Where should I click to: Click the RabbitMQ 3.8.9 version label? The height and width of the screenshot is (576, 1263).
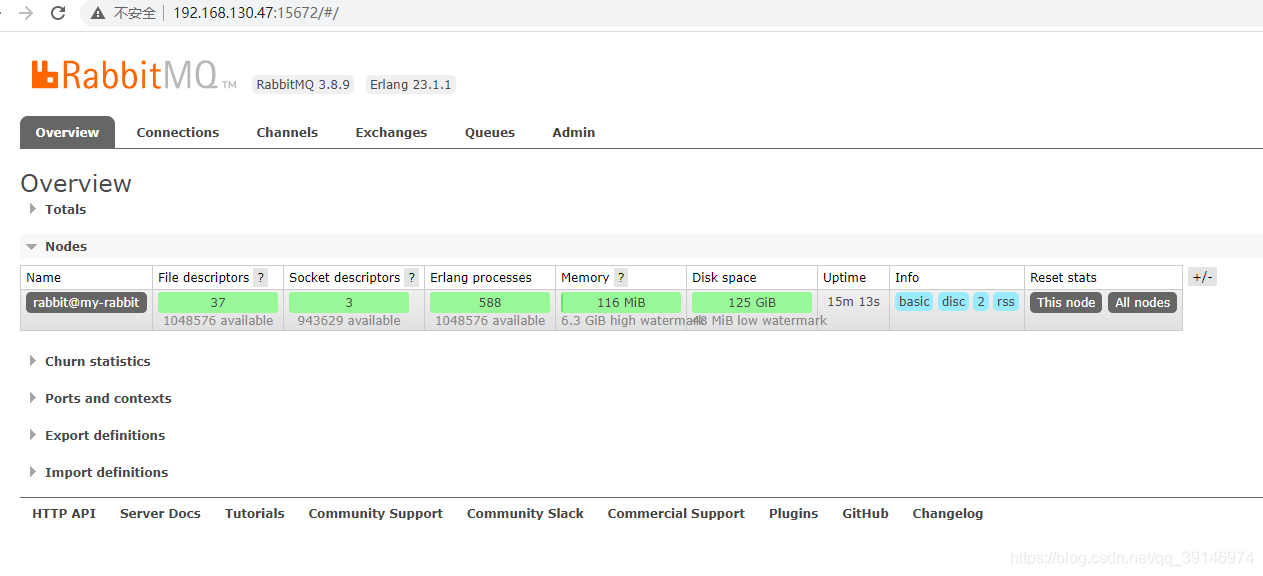pos(303,85)
